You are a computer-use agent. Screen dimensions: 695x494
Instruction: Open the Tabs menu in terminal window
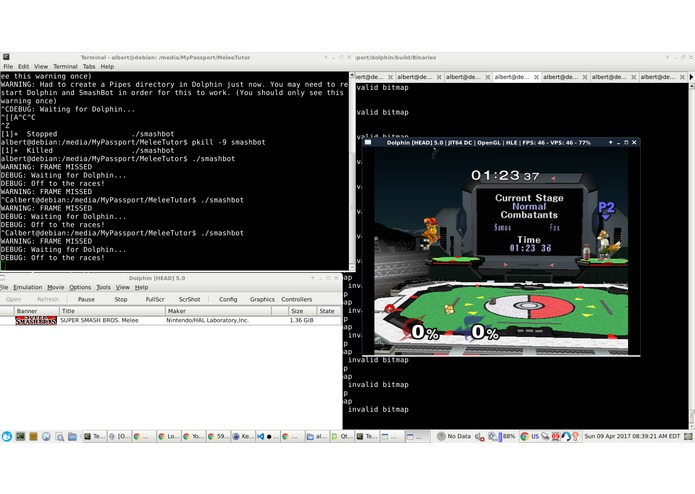click(89, 66)
